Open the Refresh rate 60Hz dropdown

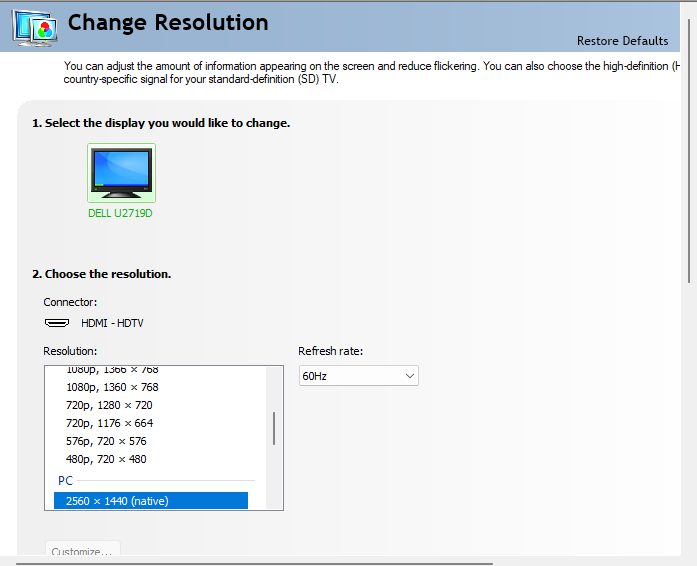pyautogui.click(x=359, y=376)
